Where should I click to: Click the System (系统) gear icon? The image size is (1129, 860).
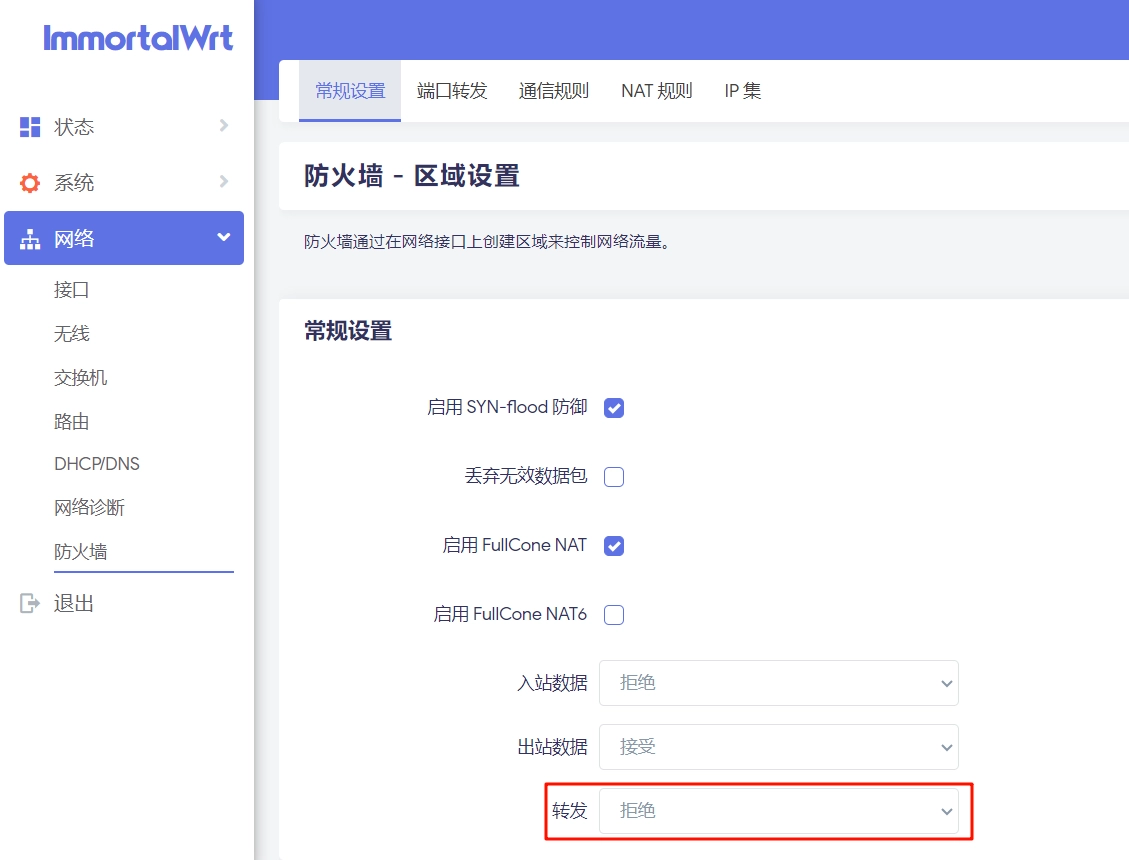point(30,182)
